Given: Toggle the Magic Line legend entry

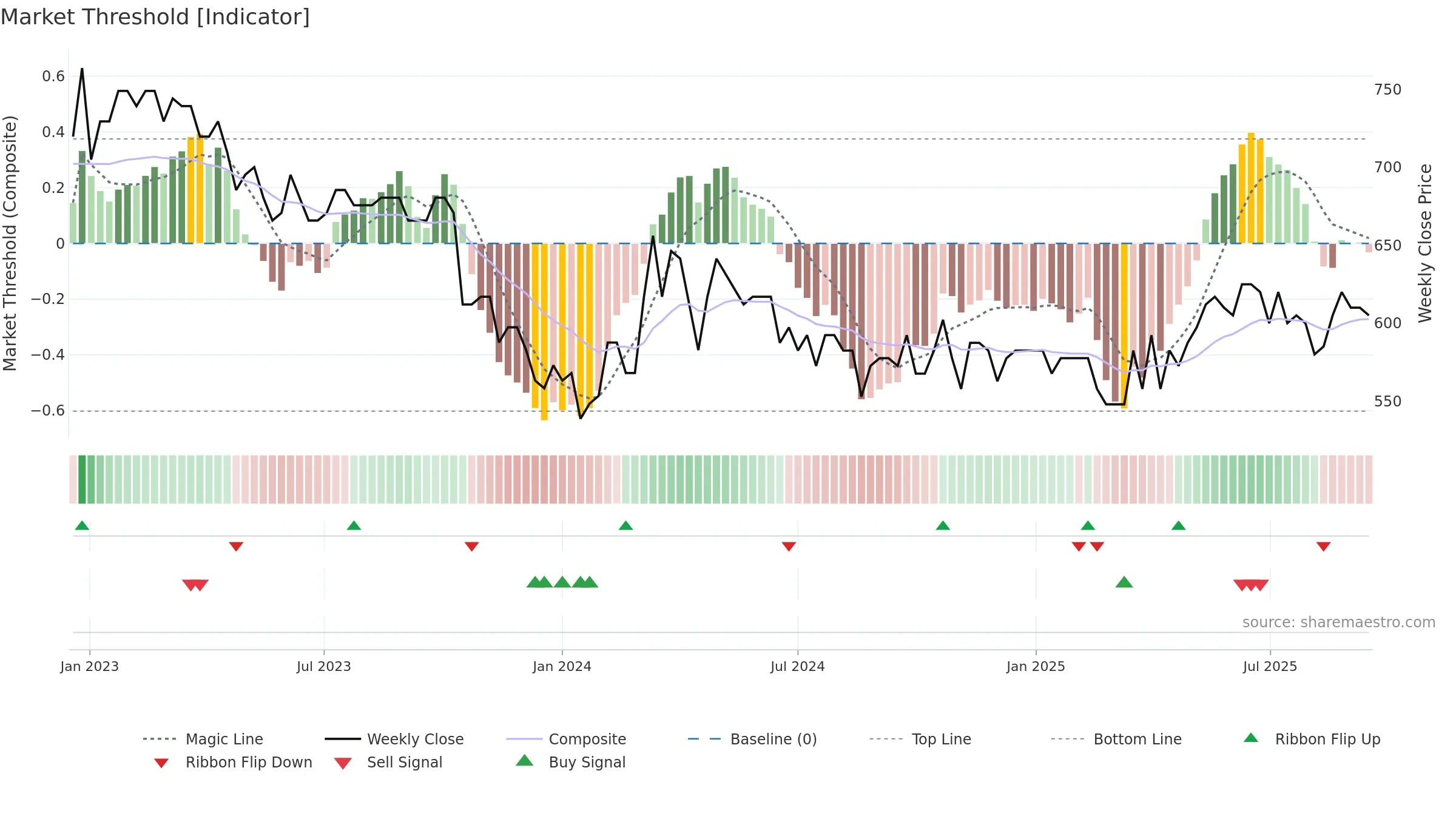Looking at the screenshot, I should (203, 739).
